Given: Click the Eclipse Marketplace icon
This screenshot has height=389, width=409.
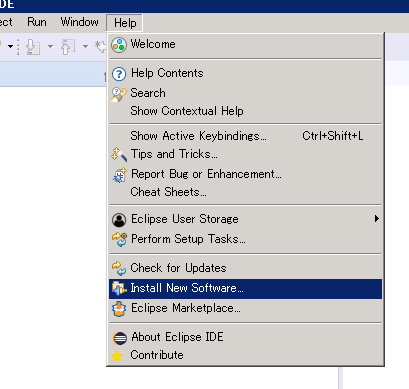Looking at the screenshot, I should tap(119, 309).
